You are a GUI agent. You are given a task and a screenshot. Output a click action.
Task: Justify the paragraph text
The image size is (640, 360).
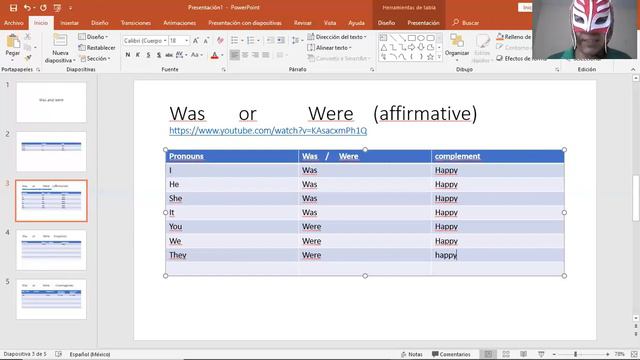(x=266, y=55)
